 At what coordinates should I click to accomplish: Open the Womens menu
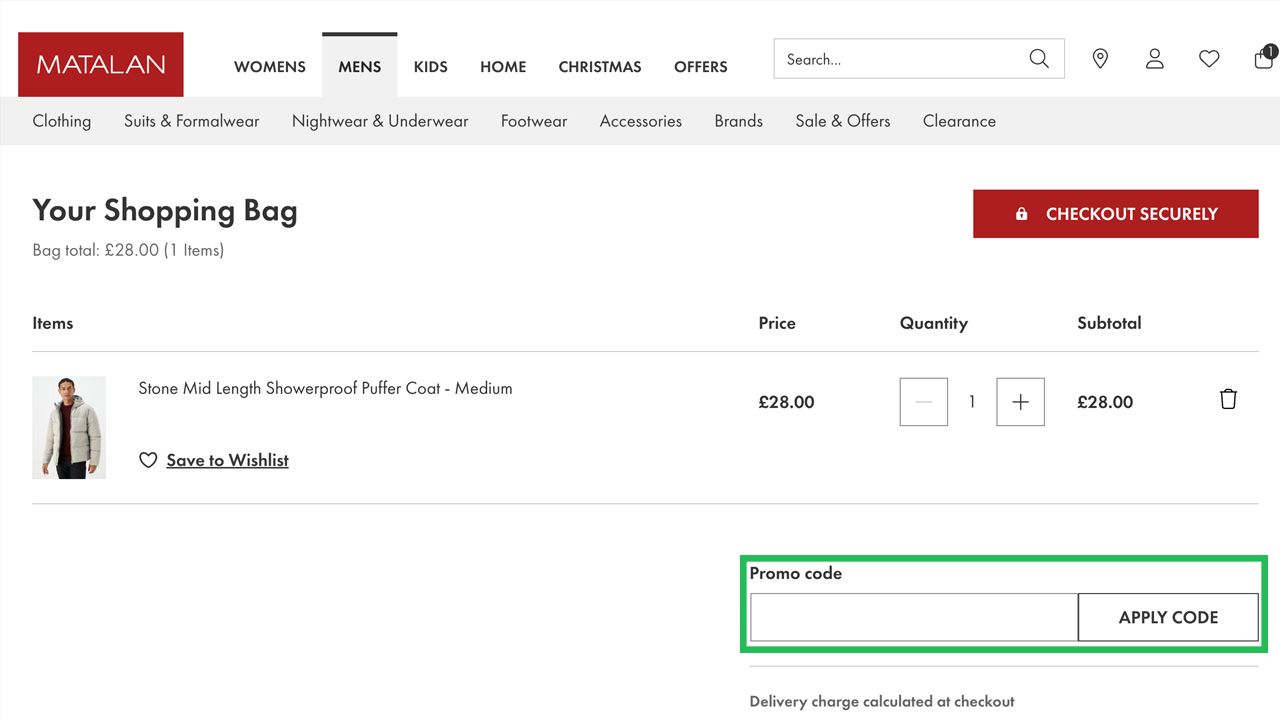pos(270,67)
